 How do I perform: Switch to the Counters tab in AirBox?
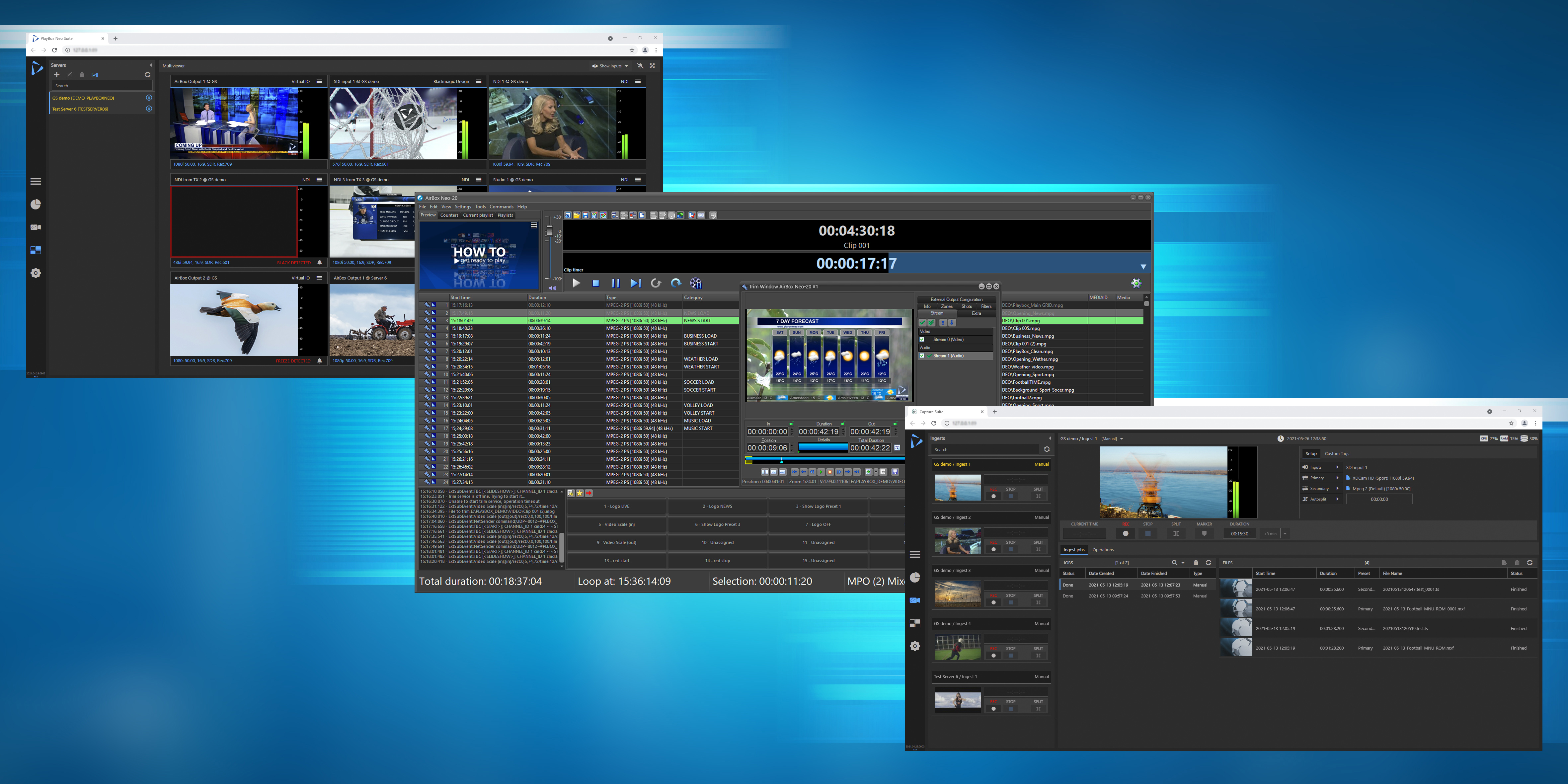pyautogui.click(x=449, y=215)
